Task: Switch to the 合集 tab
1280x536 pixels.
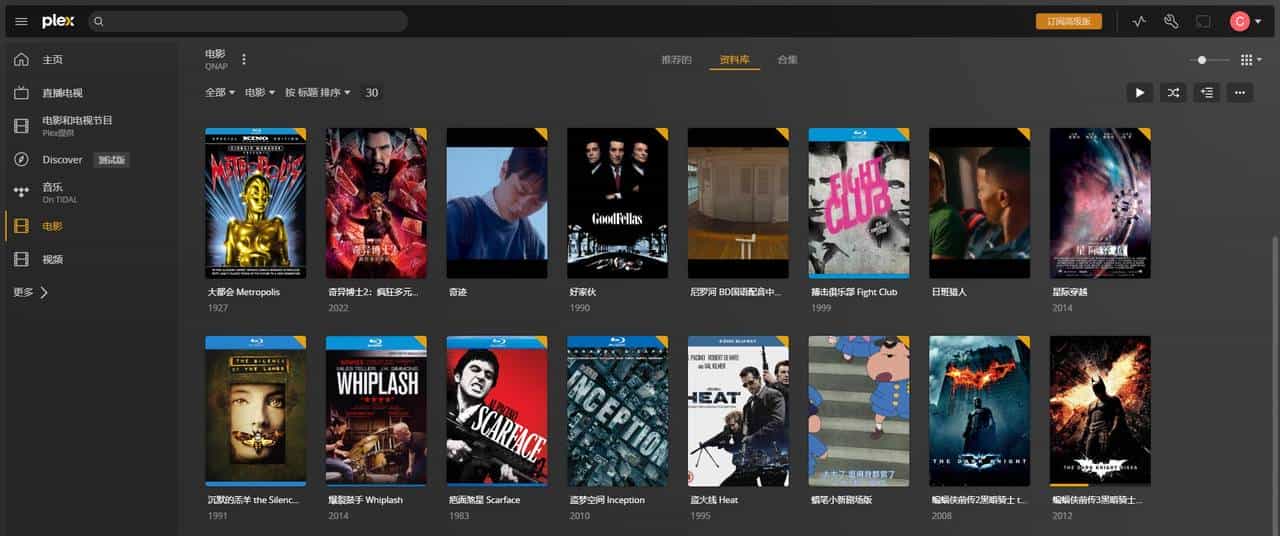Action: point(787,60)
